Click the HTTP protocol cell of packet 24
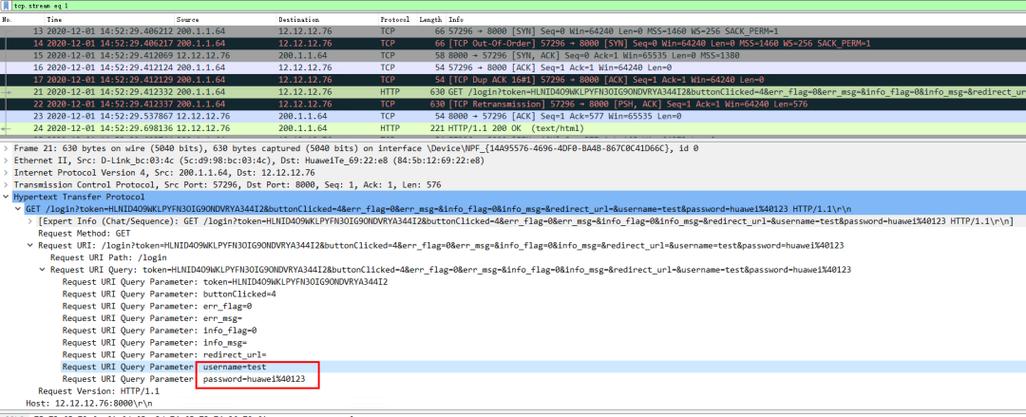This screenshot has height=417, width=1026. (389, 128)
